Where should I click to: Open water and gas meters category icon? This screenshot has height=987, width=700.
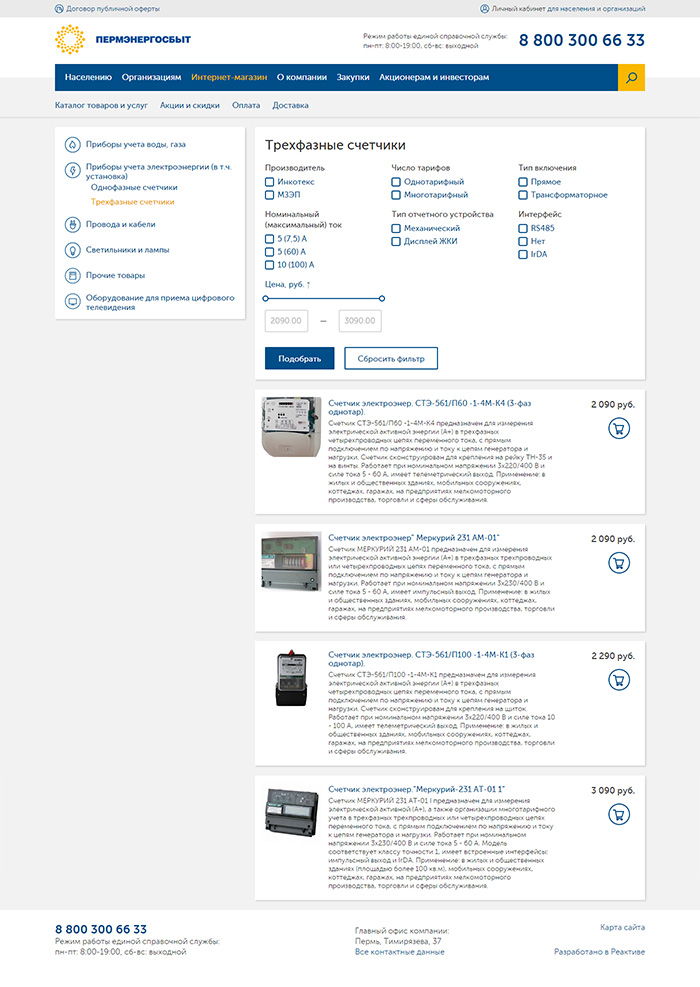point(73,144)
